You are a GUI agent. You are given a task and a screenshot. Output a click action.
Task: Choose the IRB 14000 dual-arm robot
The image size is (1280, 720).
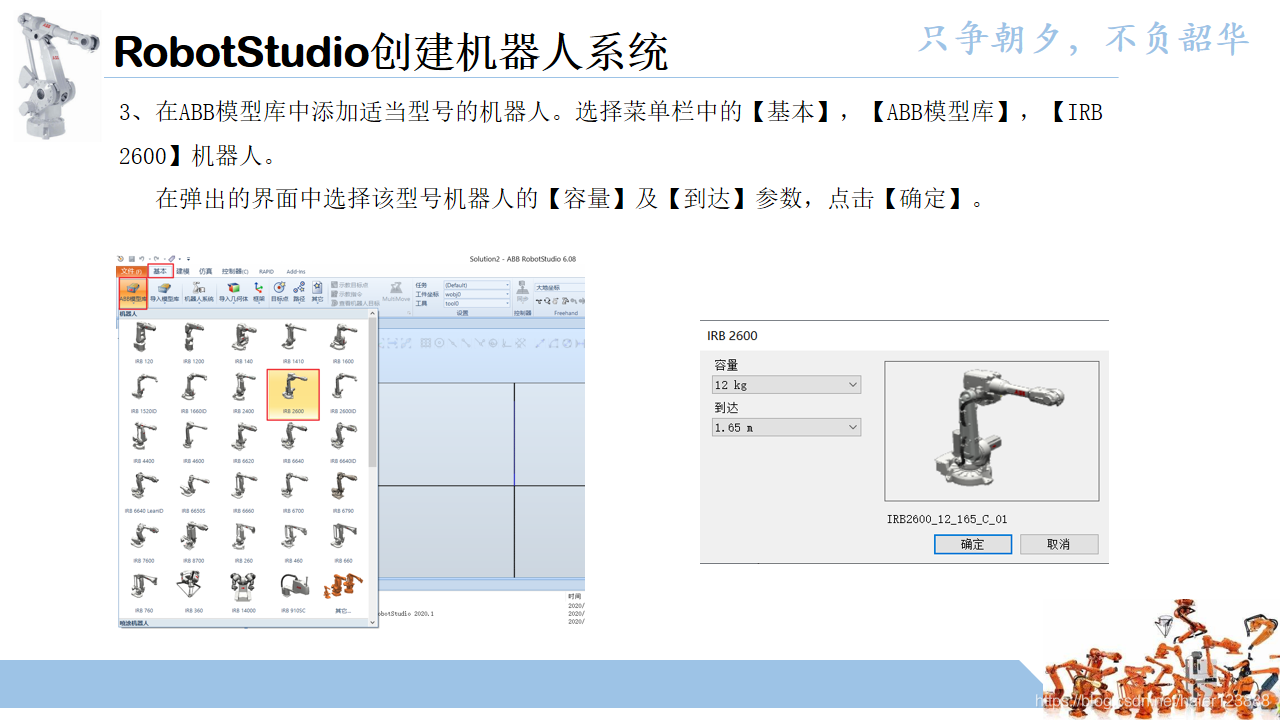coord(243,593)
